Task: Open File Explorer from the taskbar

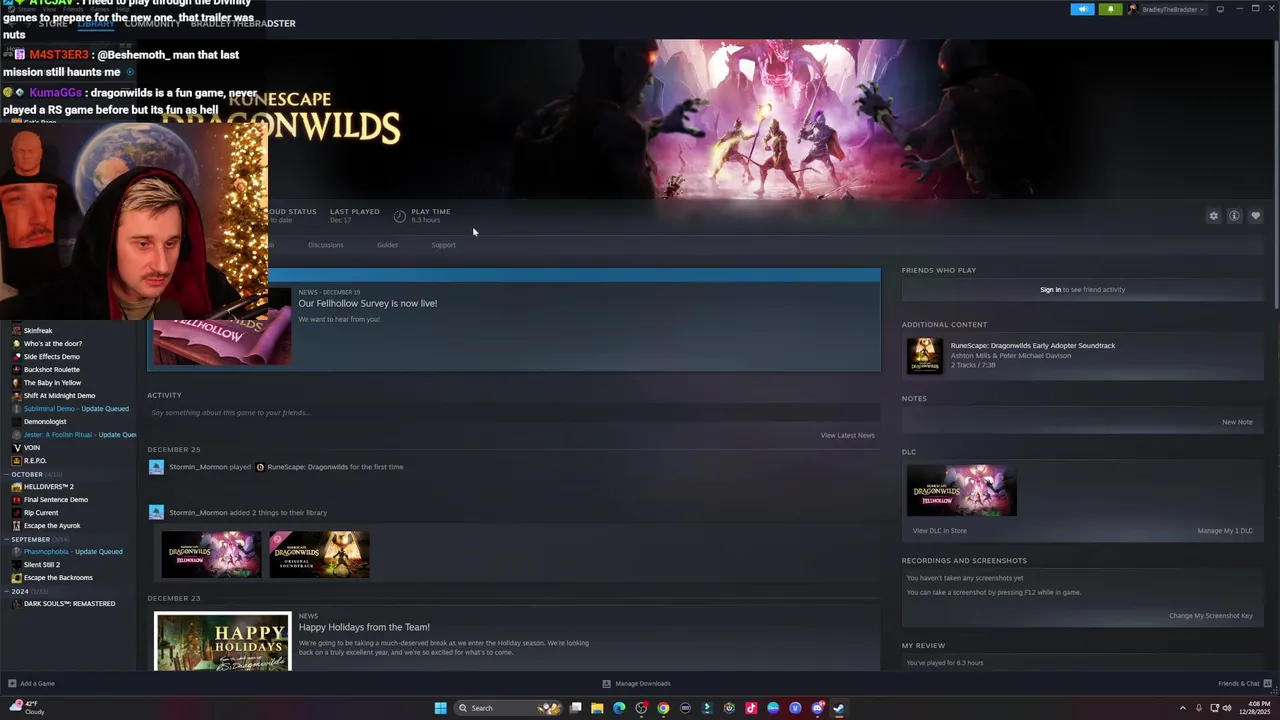Action: (597, 708)
